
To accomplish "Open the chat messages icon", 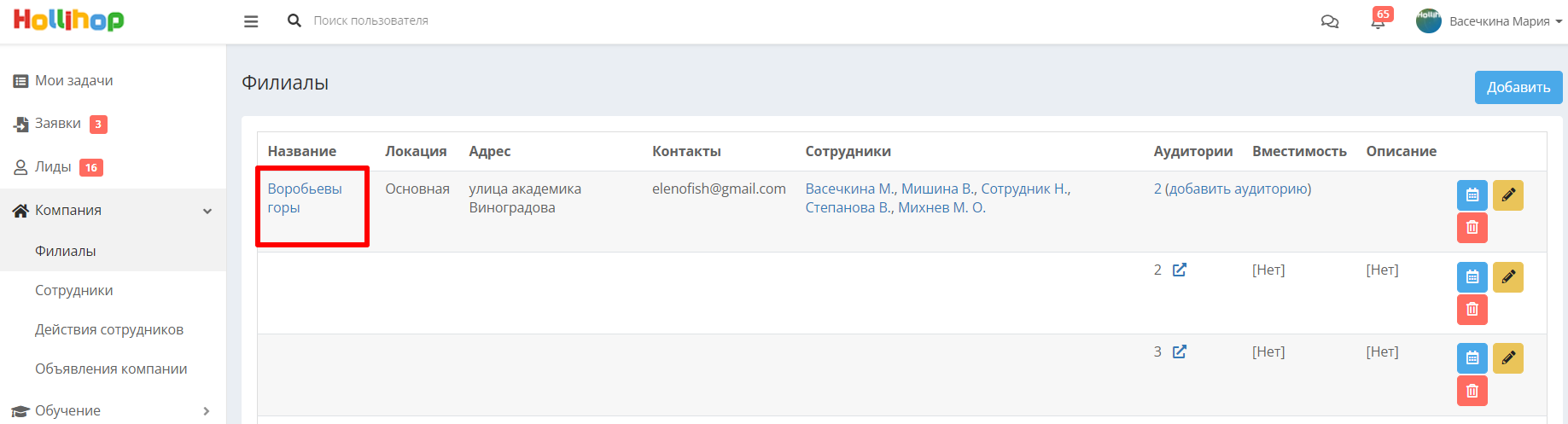I will [x=1330, y=21].
